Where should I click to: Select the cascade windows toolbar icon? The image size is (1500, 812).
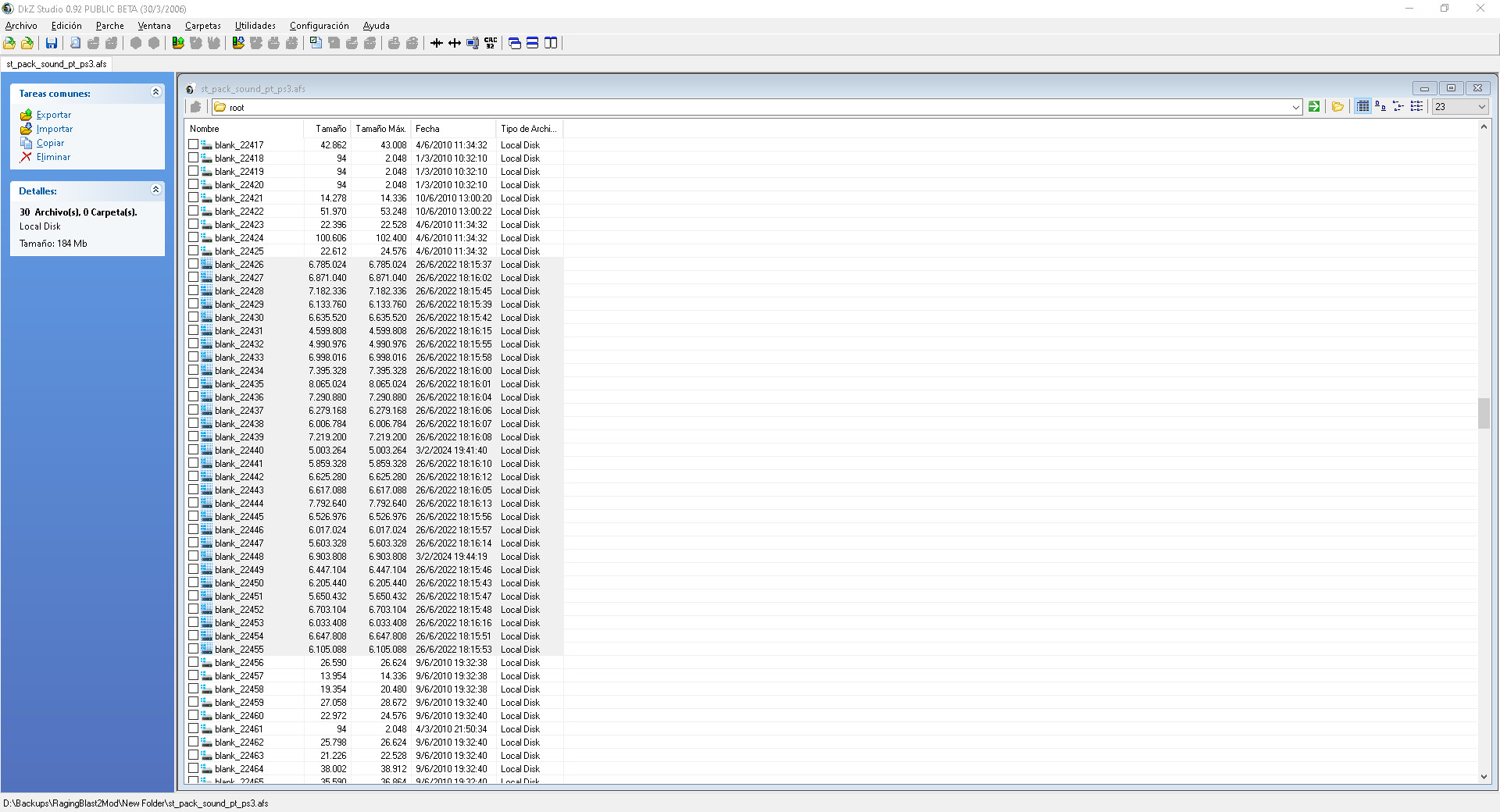coord(515,43)
